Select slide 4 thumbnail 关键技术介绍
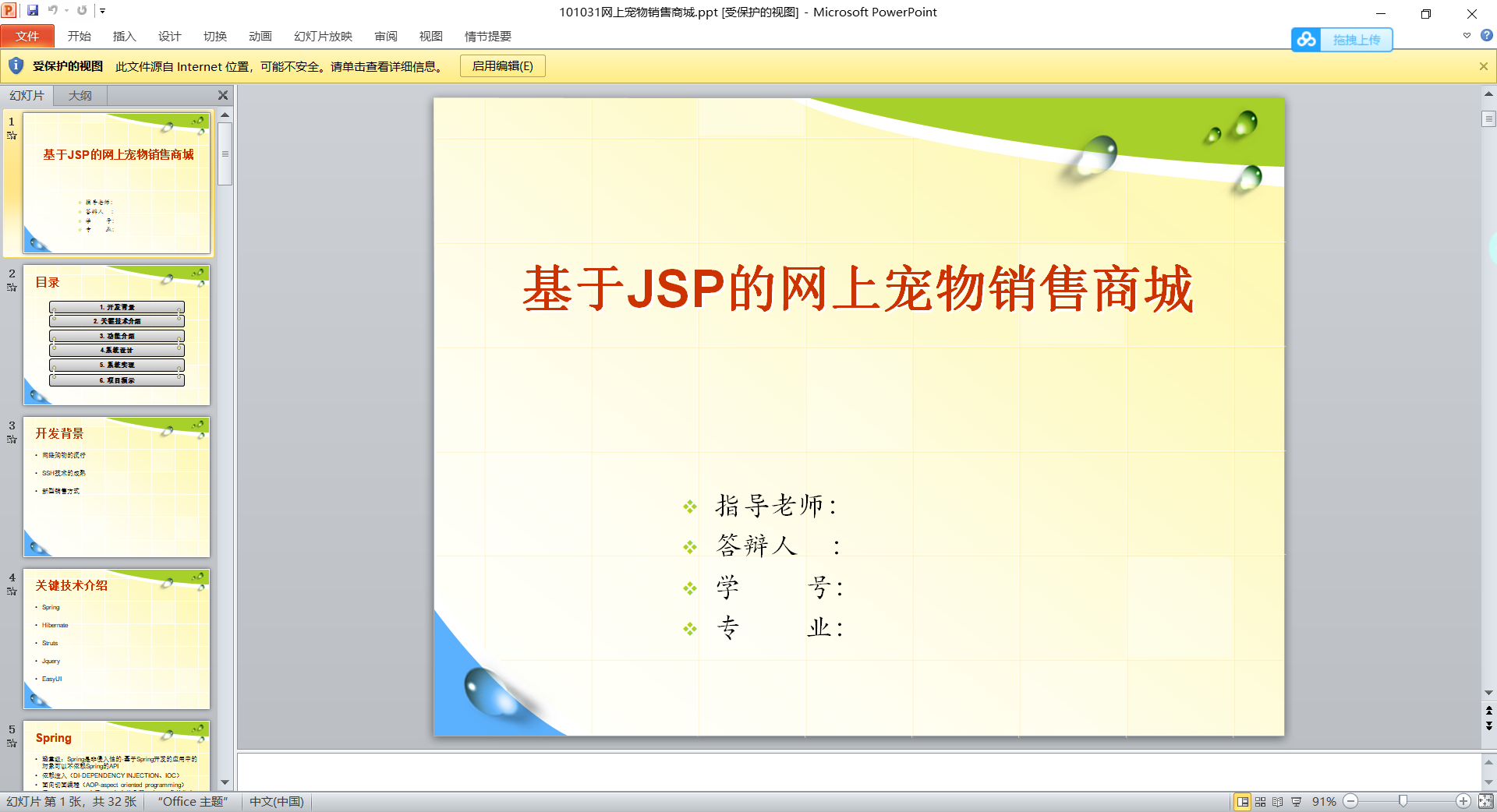The image size is (1497, 812). (117, 639)
